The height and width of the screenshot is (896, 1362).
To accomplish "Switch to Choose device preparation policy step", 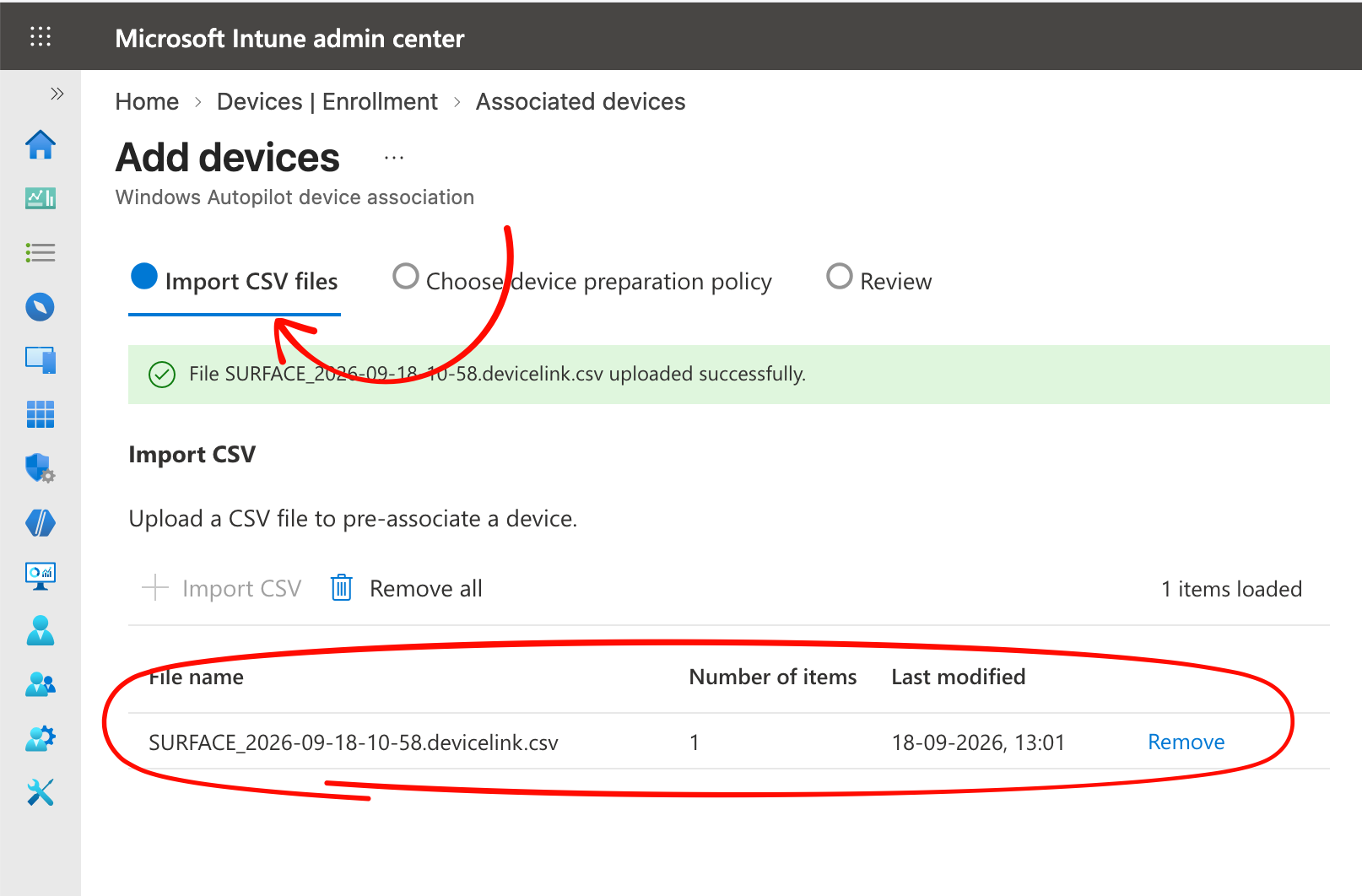I will click(582, 281).
